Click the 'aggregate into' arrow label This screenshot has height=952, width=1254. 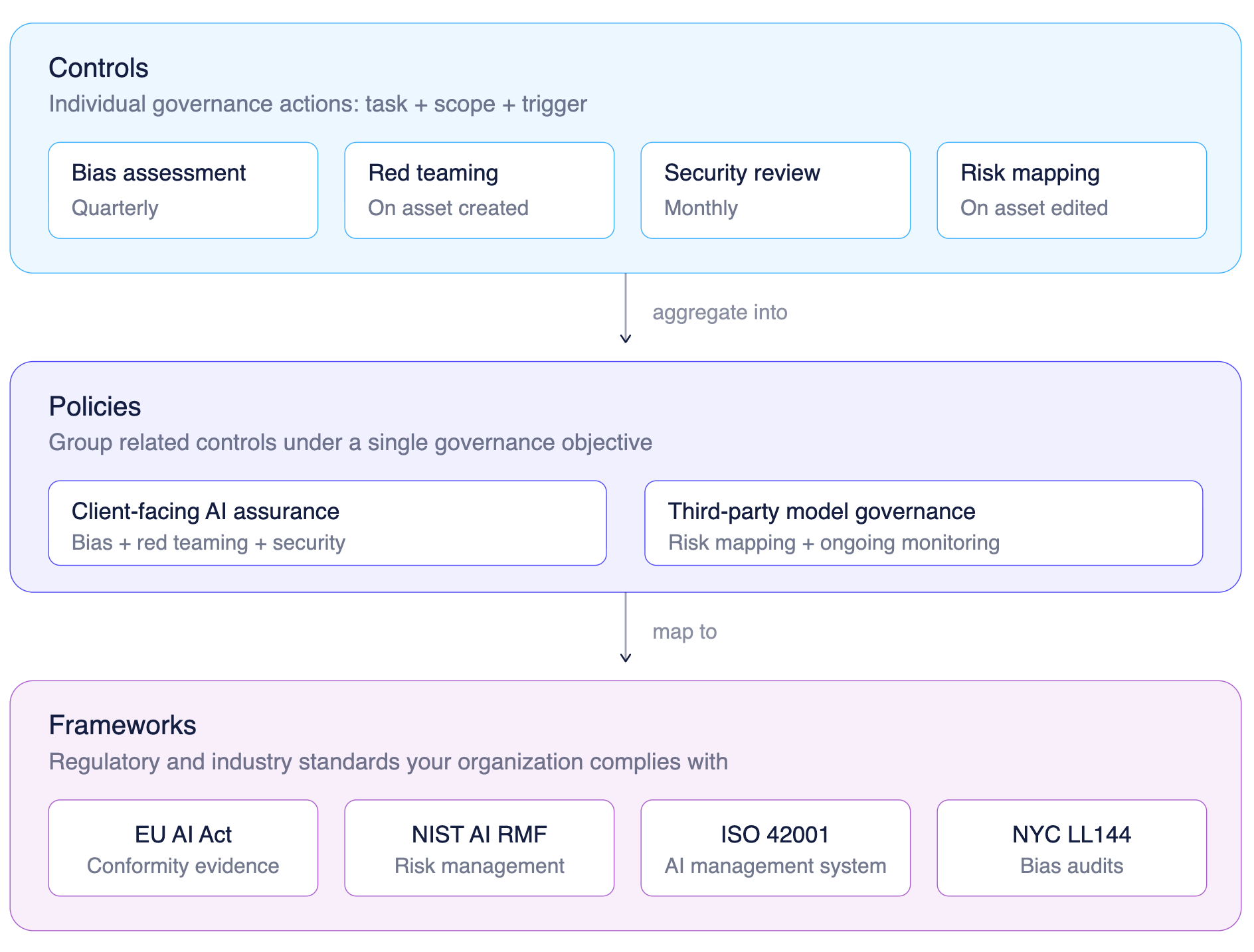[720, 312]
